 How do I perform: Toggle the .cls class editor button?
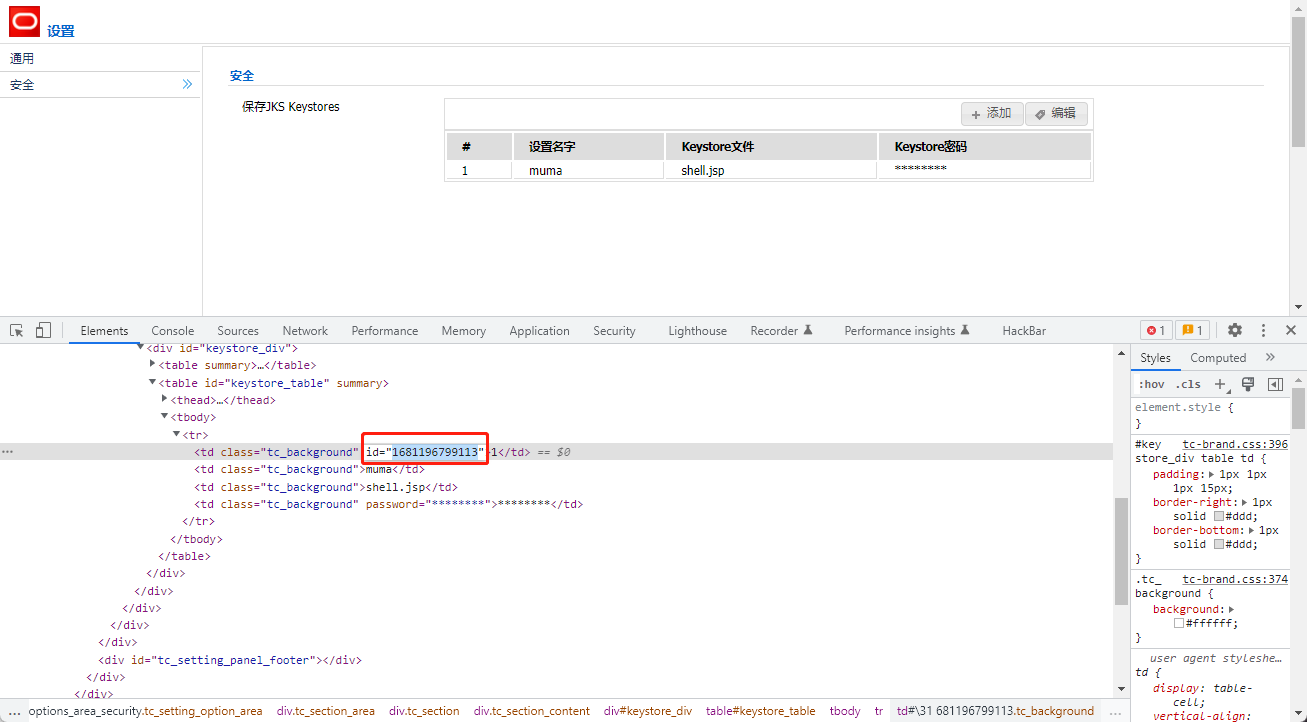pyautogui.click(x=1189, y=384)
